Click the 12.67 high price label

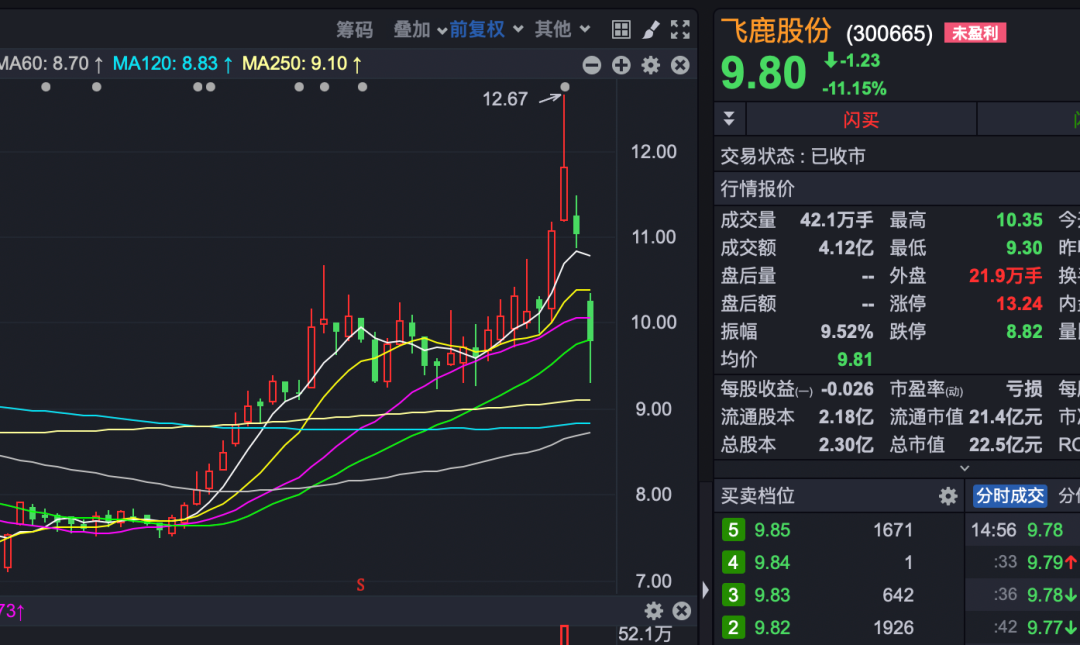pos(505,99)
